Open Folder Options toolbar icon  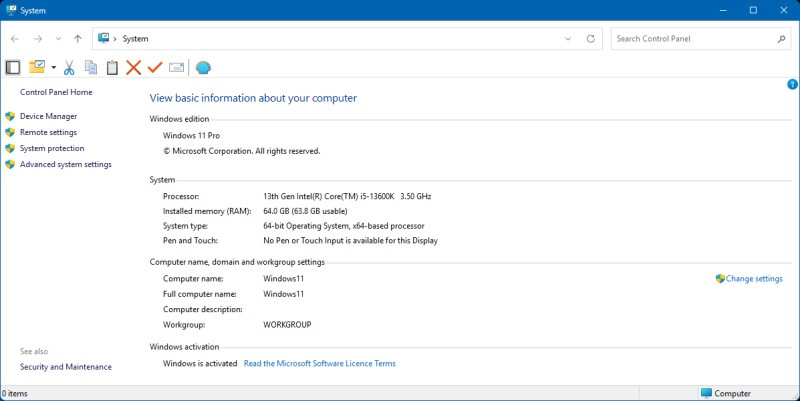37,67
